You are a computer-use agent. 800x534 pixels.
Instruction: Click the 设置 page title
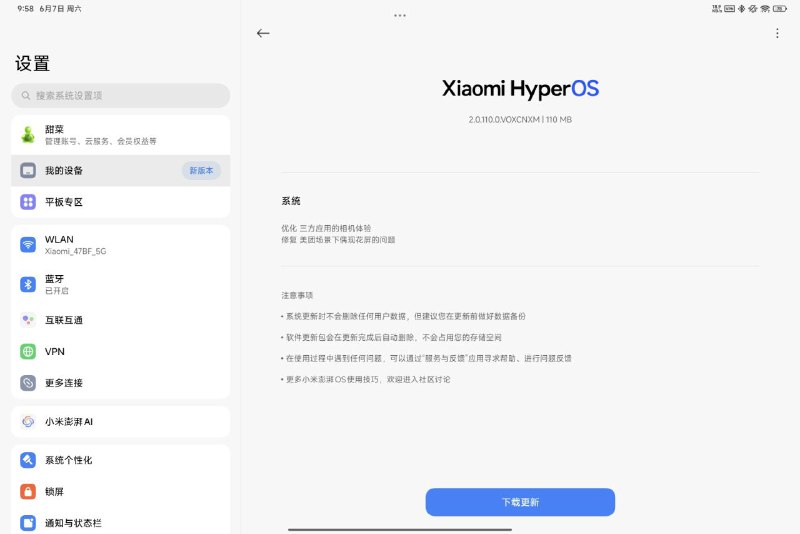[x=32, y=63]
